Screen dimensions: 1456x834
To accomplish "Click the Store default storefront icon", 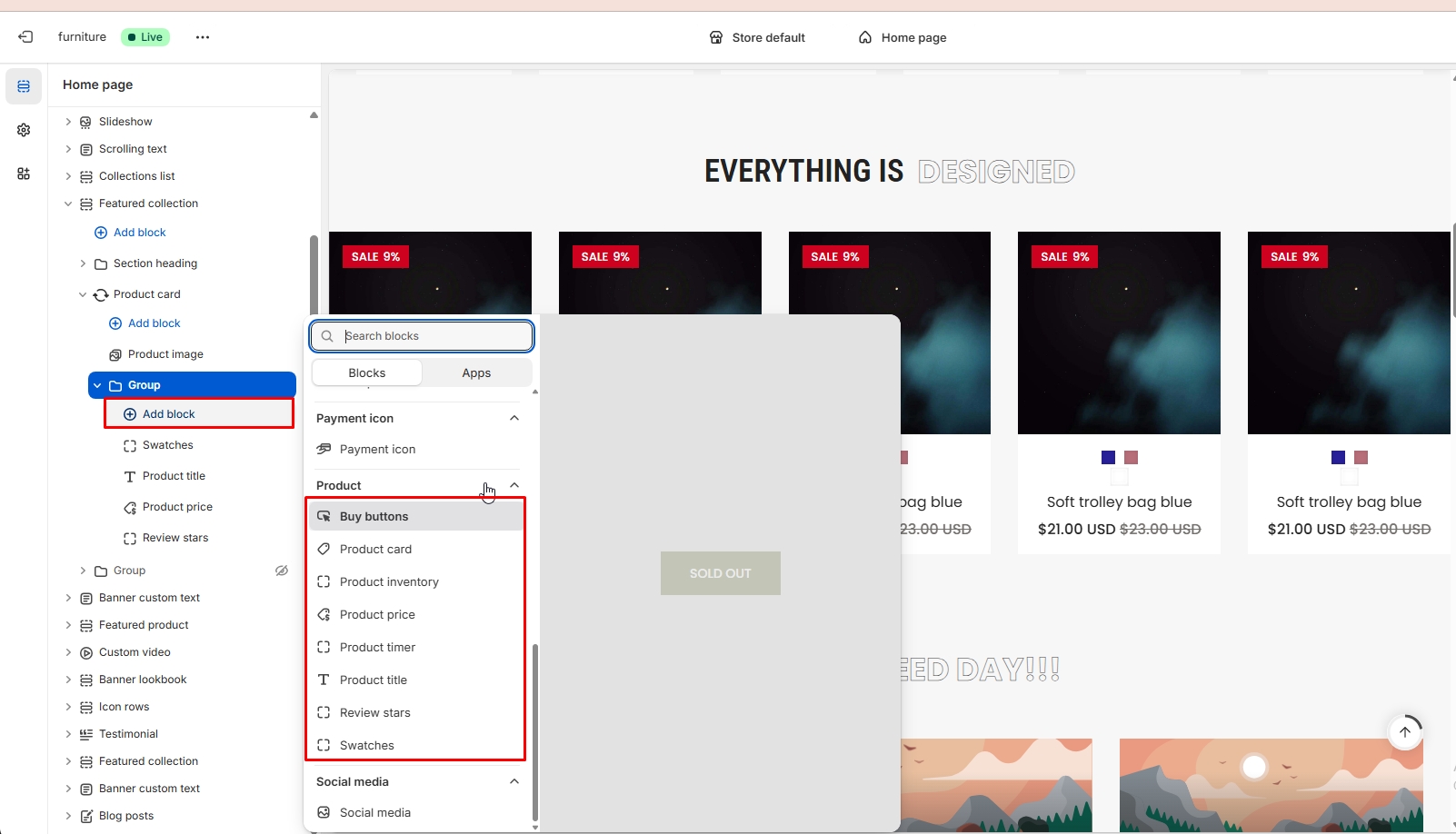I will (716, 37).
